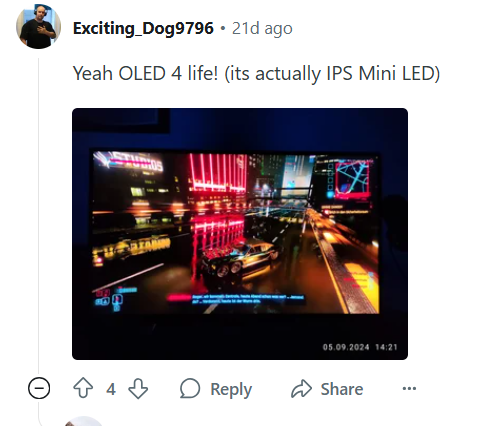Click the minimap shown in the photo
The width and height of the screenshot is (501, 426).
pos(354,178)
